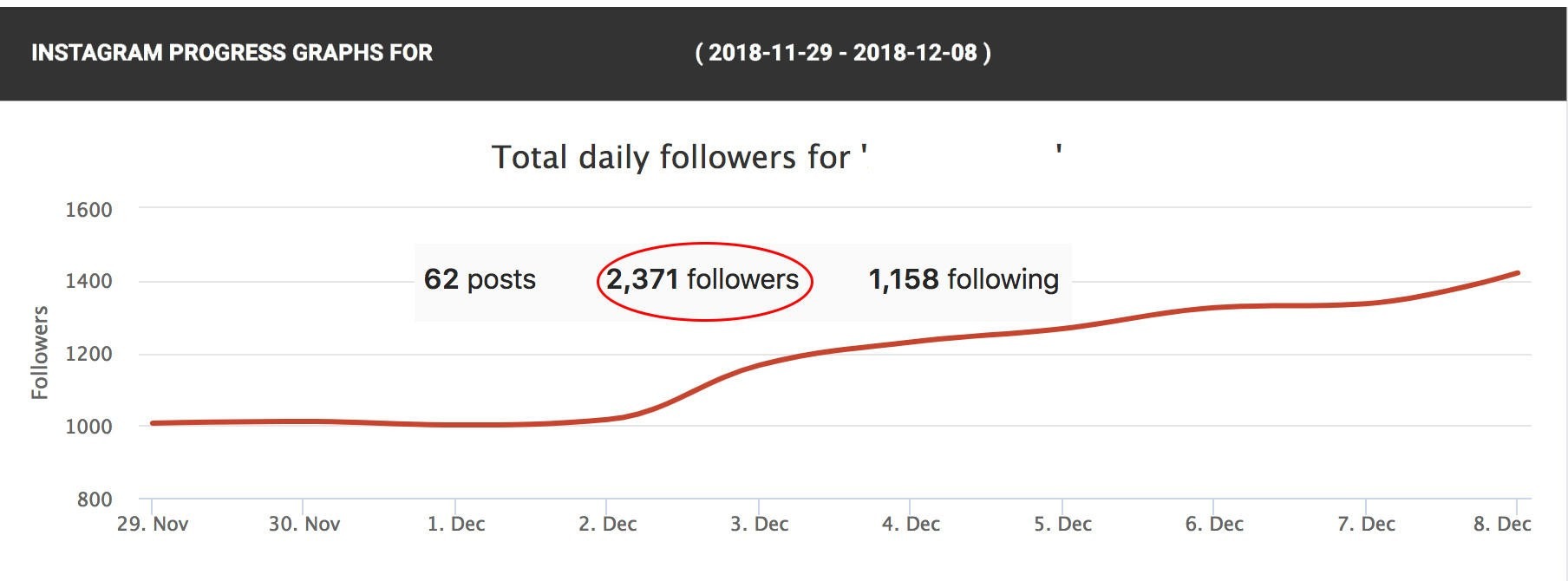Click the date range 2018-11-29 - 2018-12-08
The width and height of the screenshot is (1568, 581).
843,53
